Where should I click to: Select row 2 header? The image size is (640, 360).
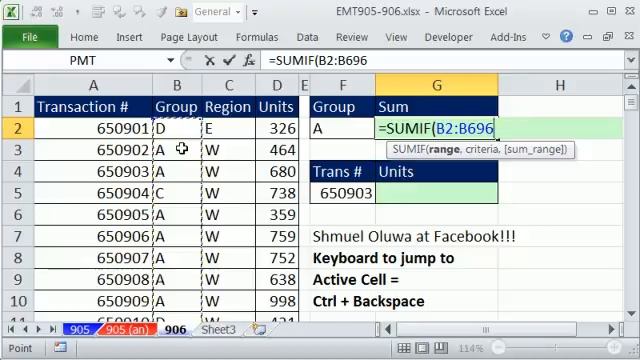pos(18,129)
